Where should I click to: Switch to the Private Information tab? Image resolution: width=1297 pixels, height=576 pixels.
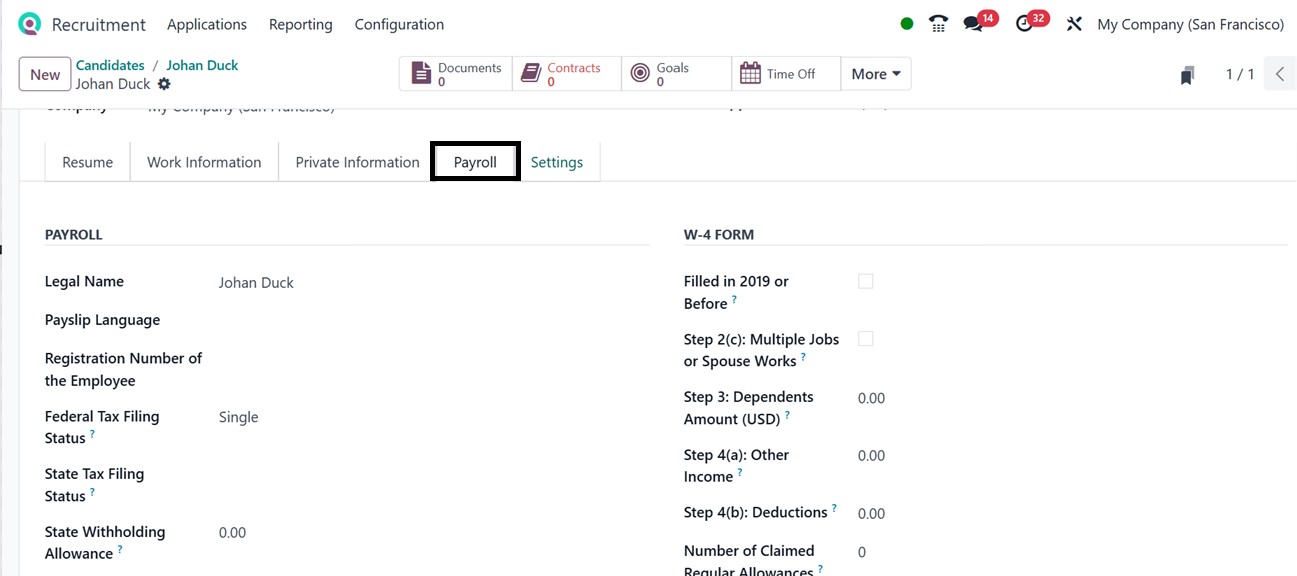click(x=357, y=162)
